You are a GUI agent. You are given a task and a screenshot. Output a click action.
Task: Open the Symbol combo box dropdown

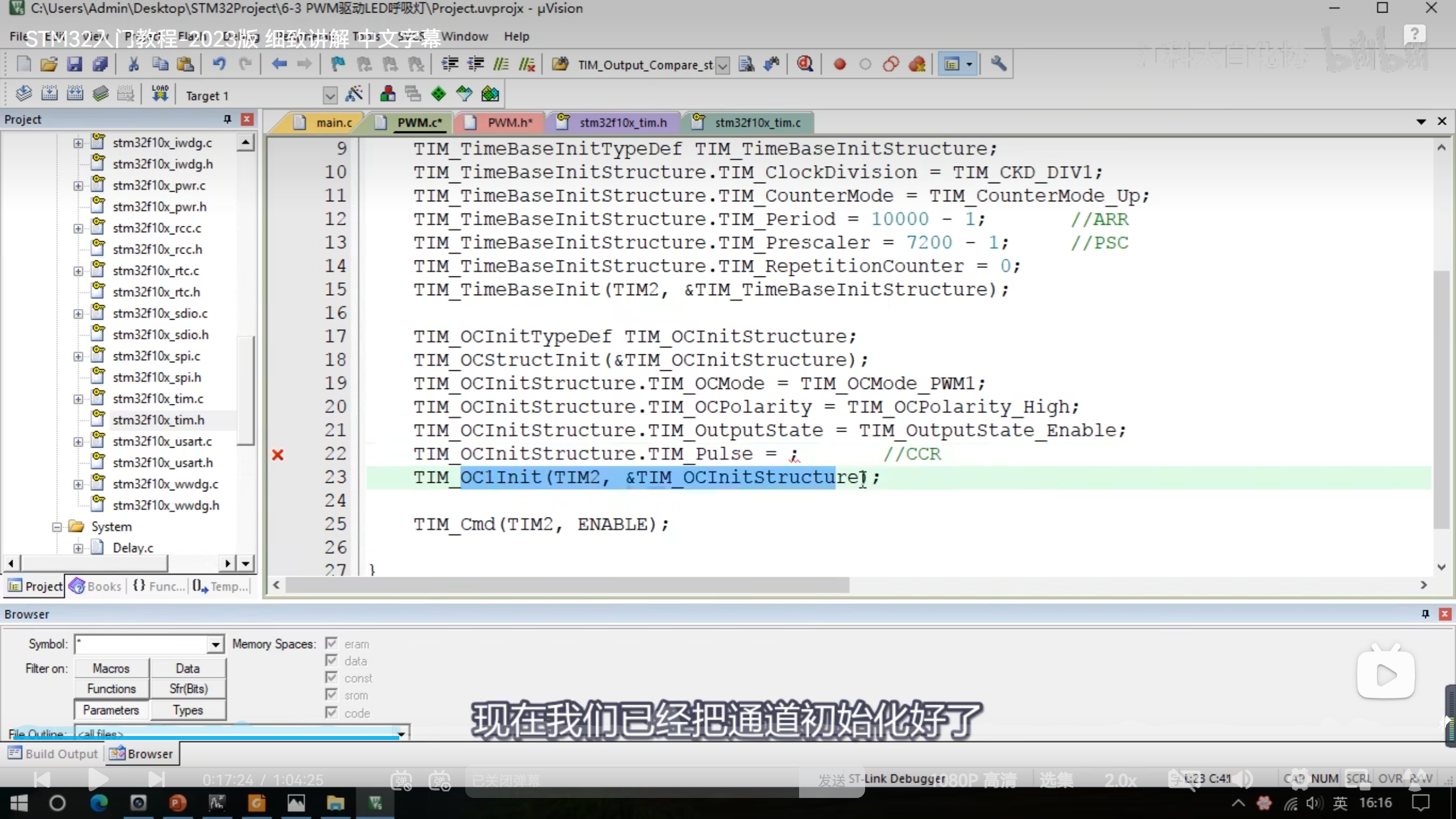tap(216, 644)
